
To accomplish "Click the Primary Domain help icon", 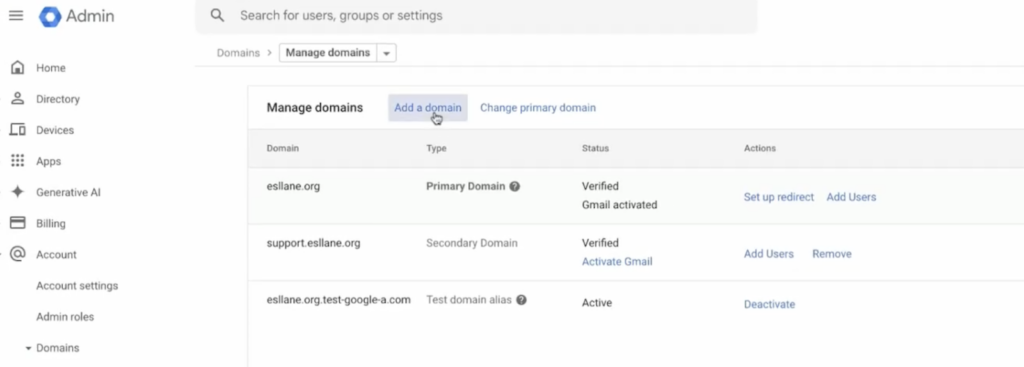I will 515,186.
